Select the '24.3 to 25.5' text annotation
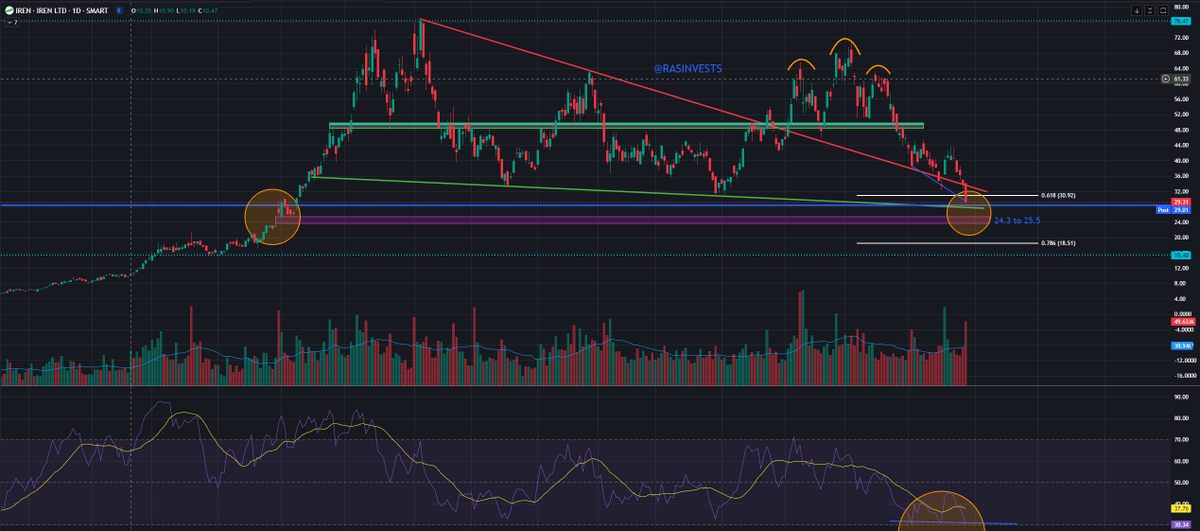 [1017, 219]
